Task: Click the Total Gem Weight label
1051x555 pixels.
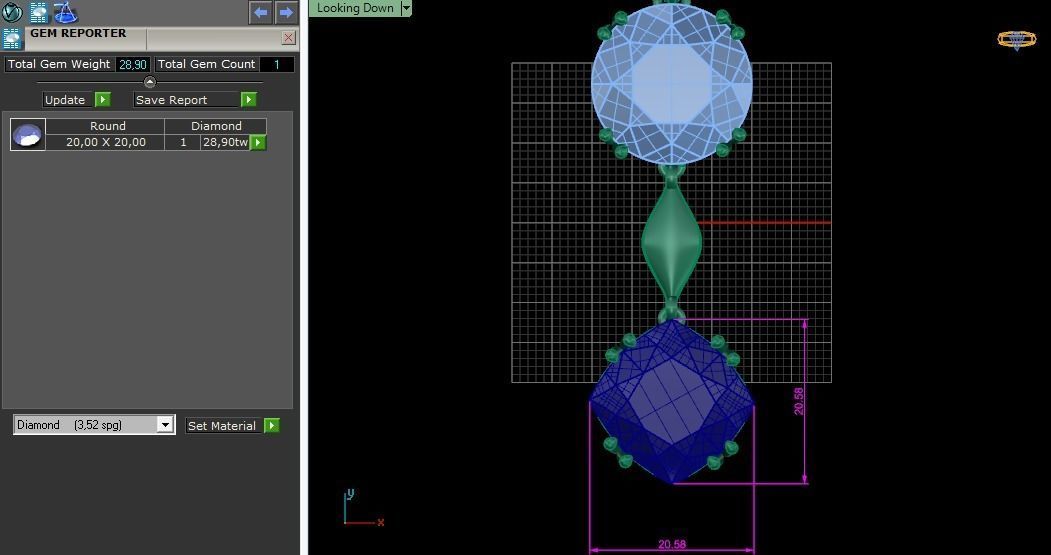Action: coord(59,64)
